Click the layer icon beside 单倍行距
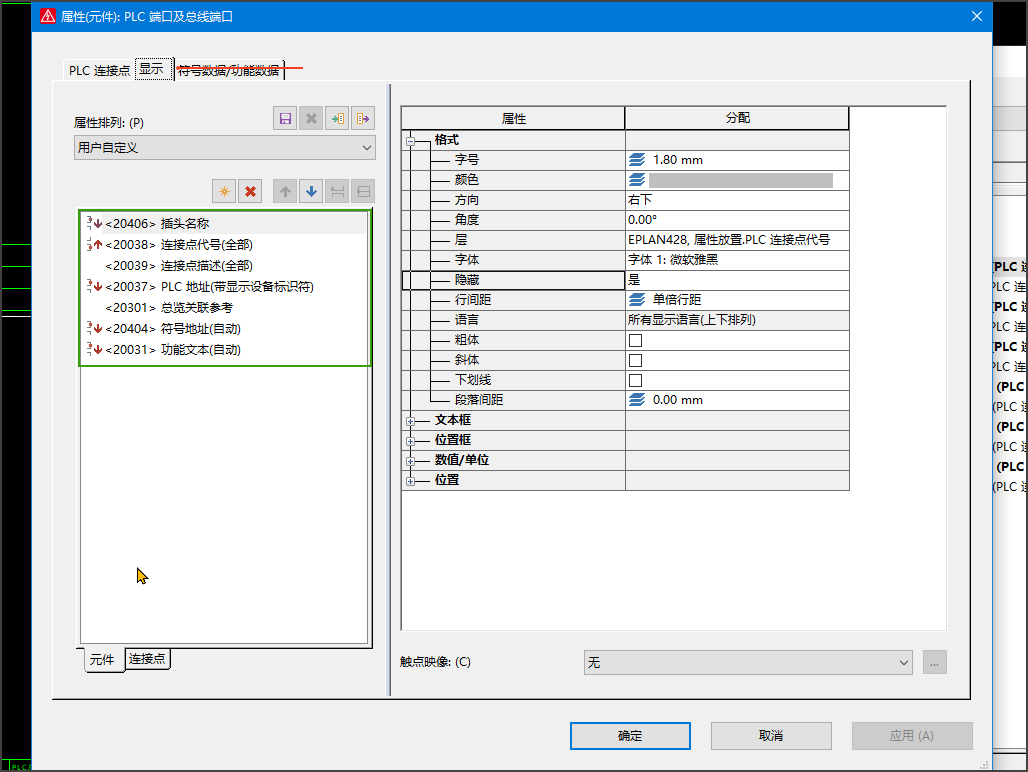The width and height of the screenshot is (1028, 772). (637, 299)
